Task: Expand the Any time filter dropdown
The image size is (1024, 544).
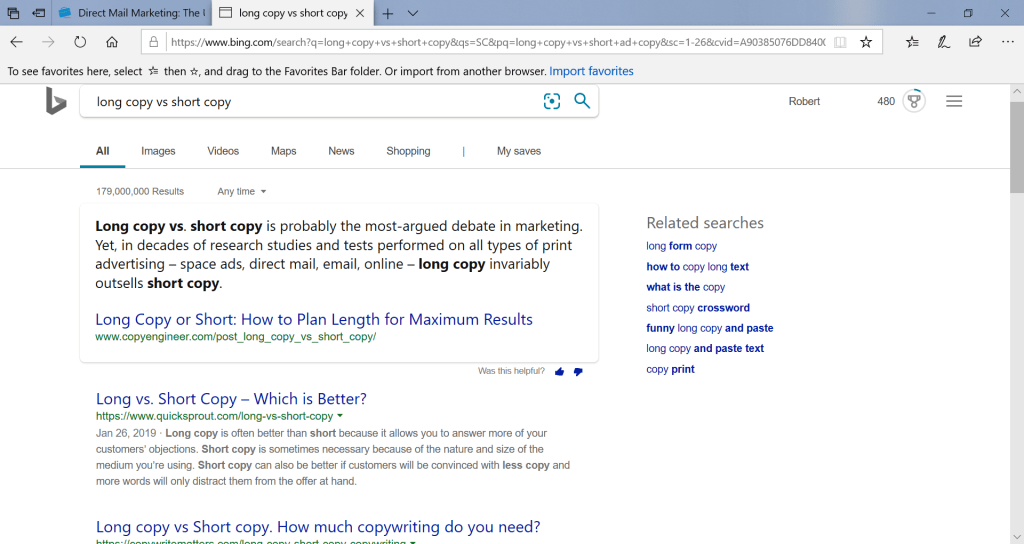Action: pyautogui.click(x=242, y=191)
